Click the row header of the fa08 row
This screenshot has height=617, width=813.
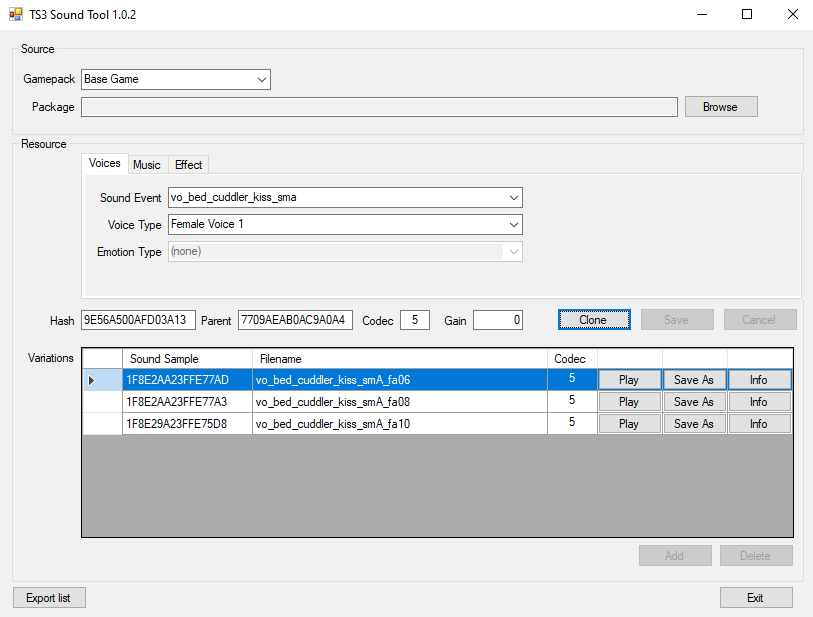[103, 402]
